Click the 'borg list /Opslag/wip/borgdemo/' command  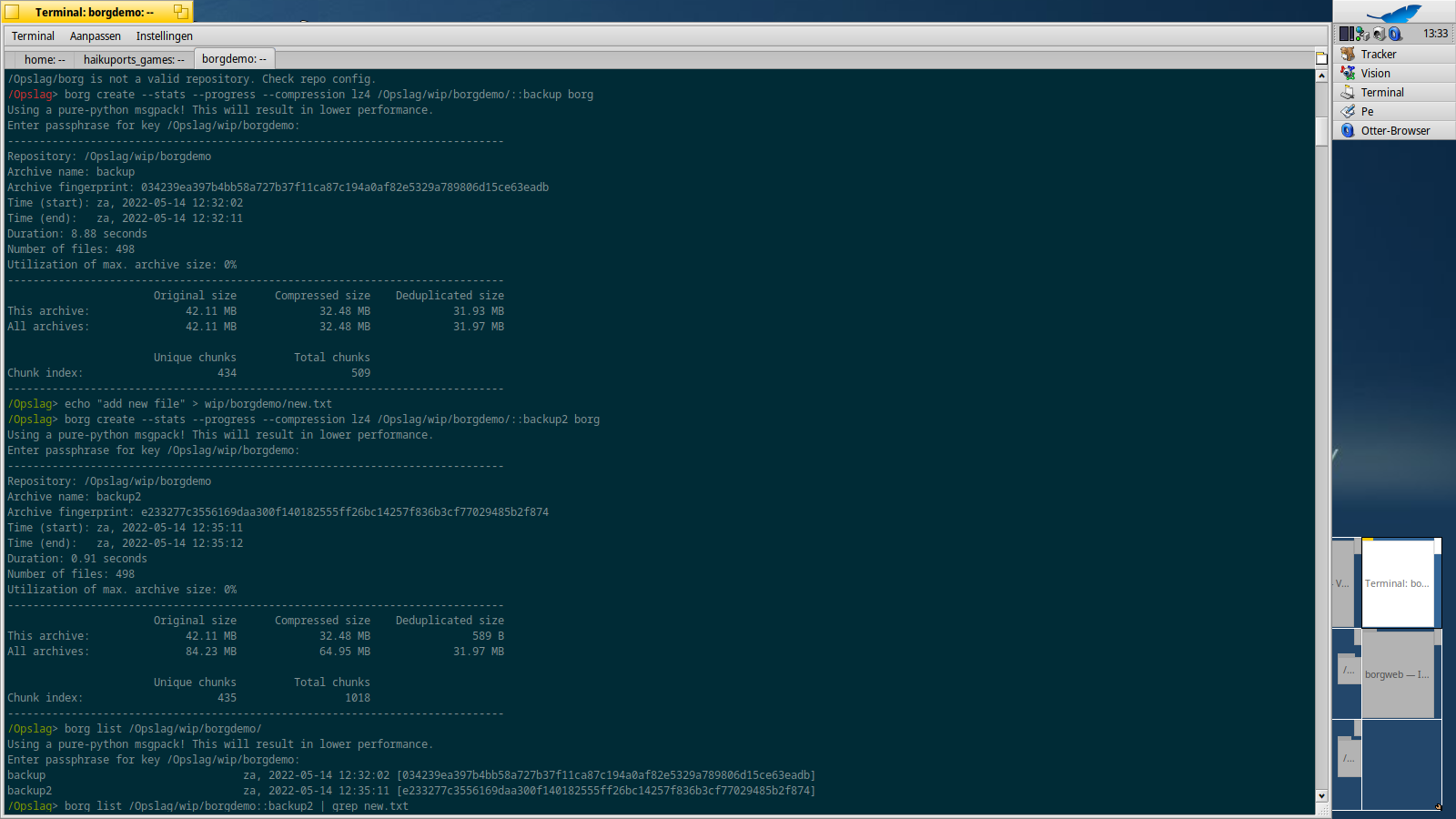(163, 729)
